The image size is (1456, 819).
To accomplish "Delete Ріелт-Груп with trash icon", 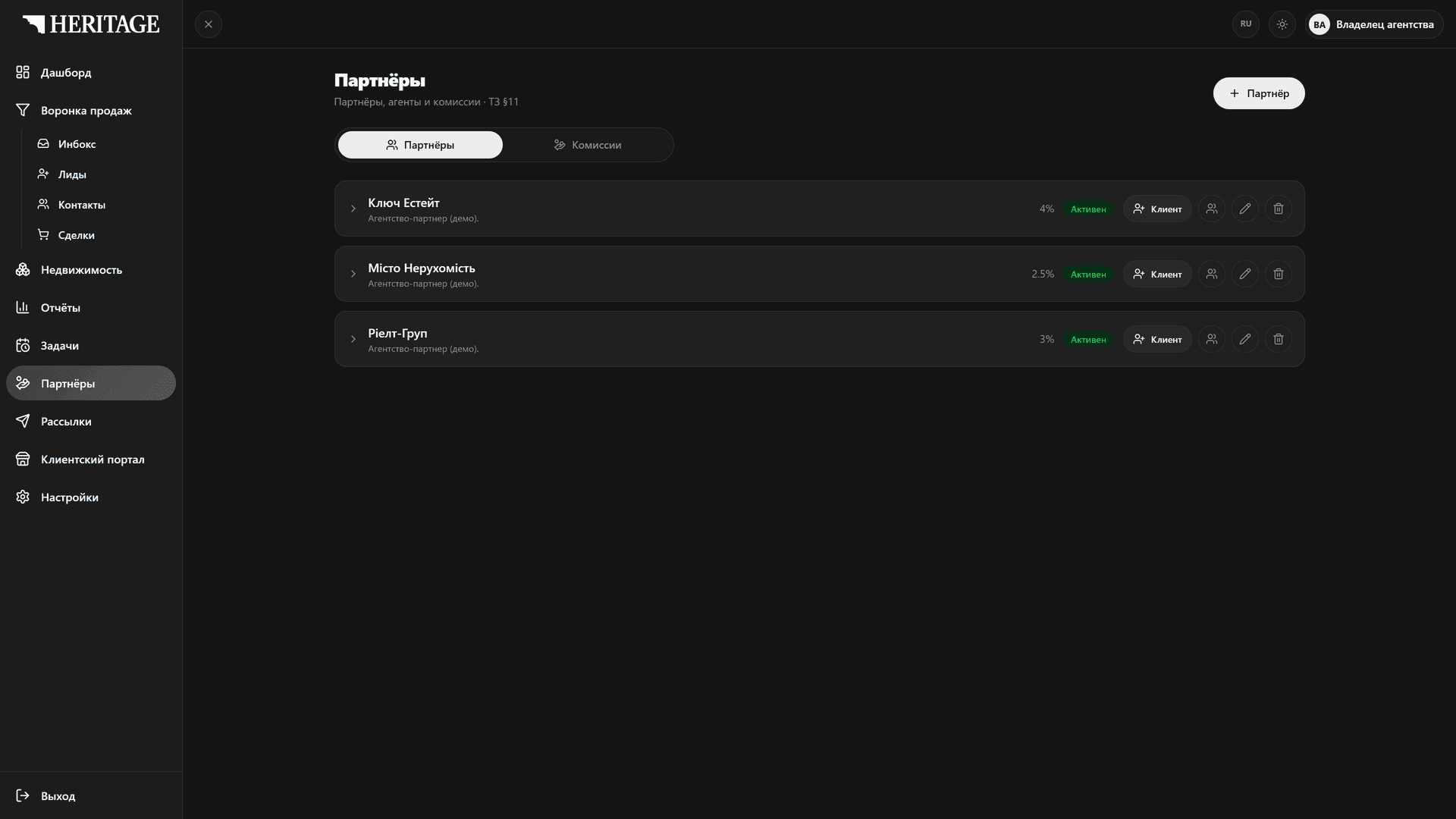I will tap(1279, 339).
